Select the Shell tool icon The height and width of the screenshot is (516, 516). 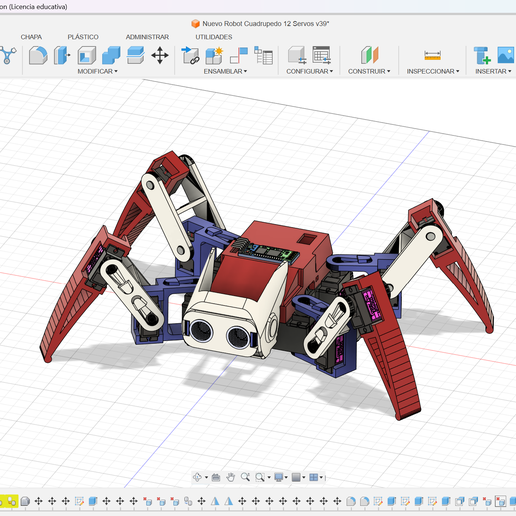[x=87, y=55]
